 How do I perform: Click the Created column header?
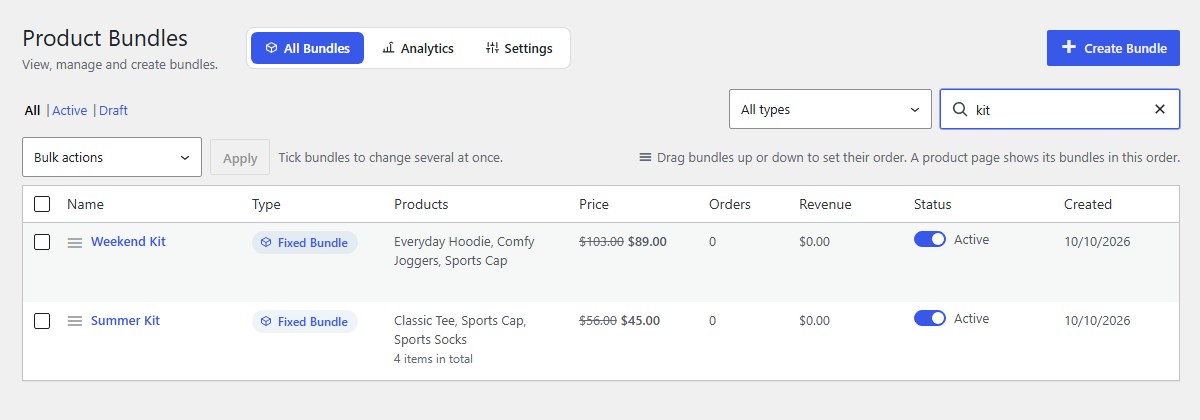coord(1088,204)
